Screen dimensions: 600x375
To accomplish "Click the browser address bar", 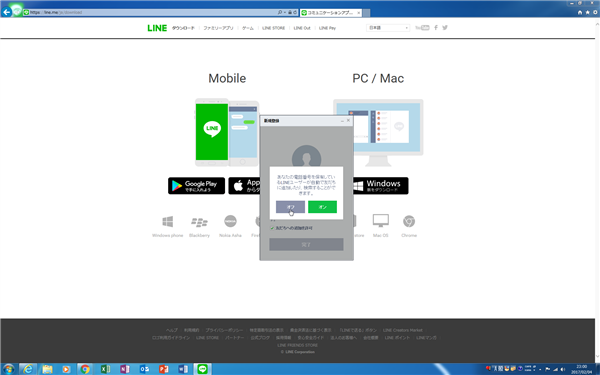I will [x=149, y=12].
